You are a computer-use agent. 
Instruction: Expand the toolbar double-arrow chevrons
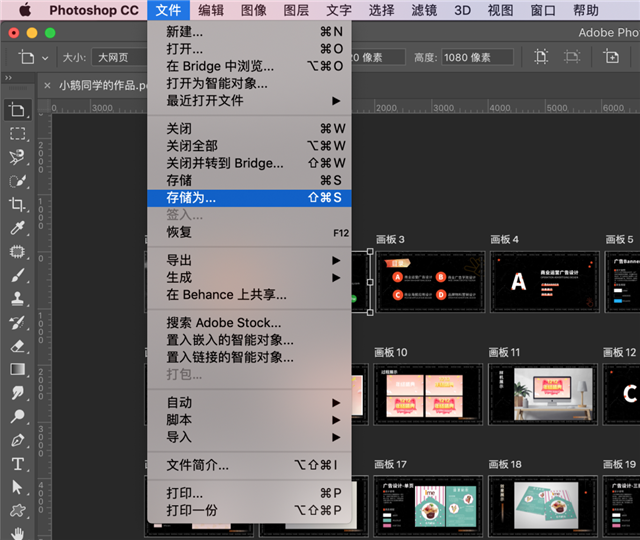pos(8,78)
